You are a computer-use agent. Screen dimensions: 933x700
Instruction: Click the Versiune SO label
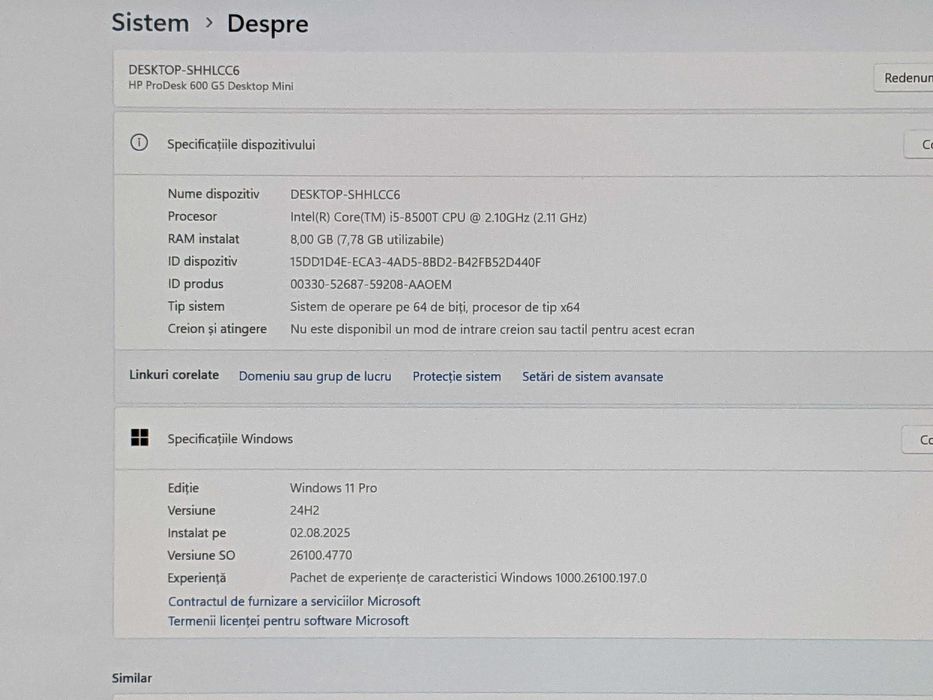click(x=201, y=555)
